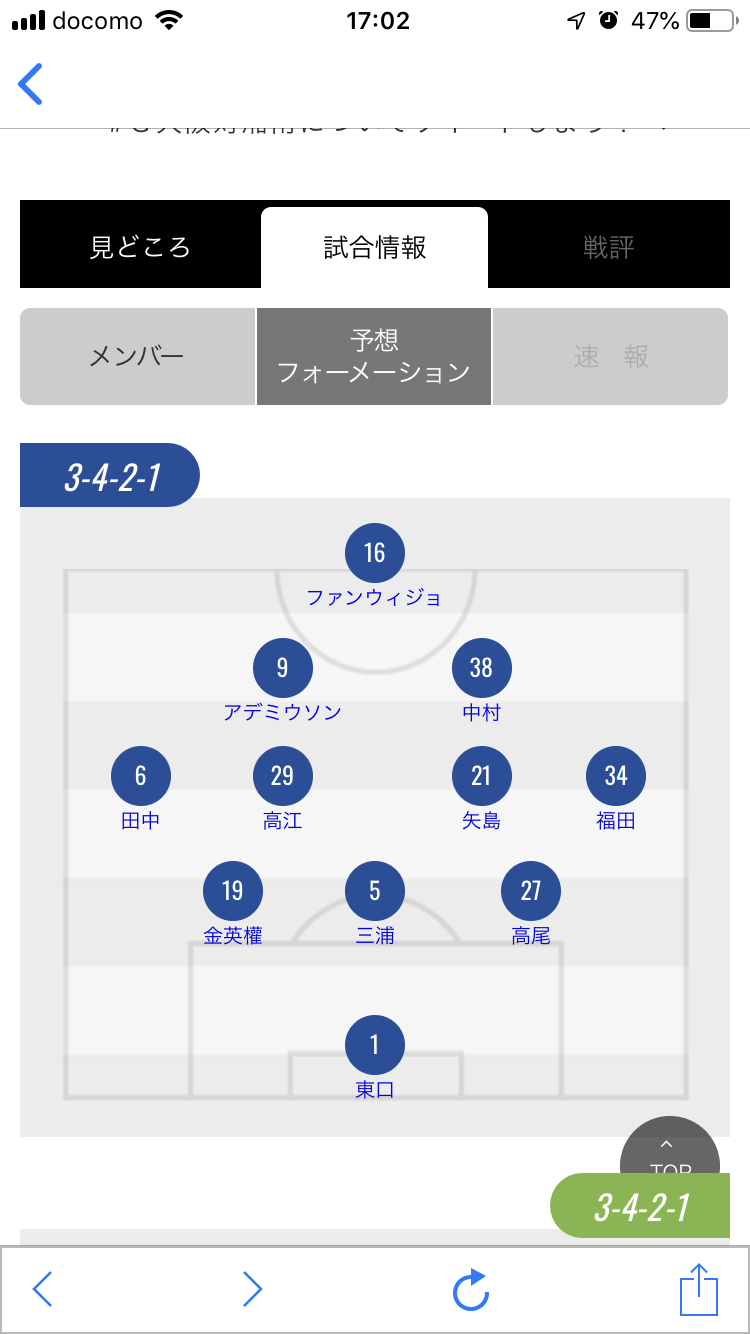750x1334 pixels.
Task: Tap the blue back chevron at top
Action: (31, 84)
